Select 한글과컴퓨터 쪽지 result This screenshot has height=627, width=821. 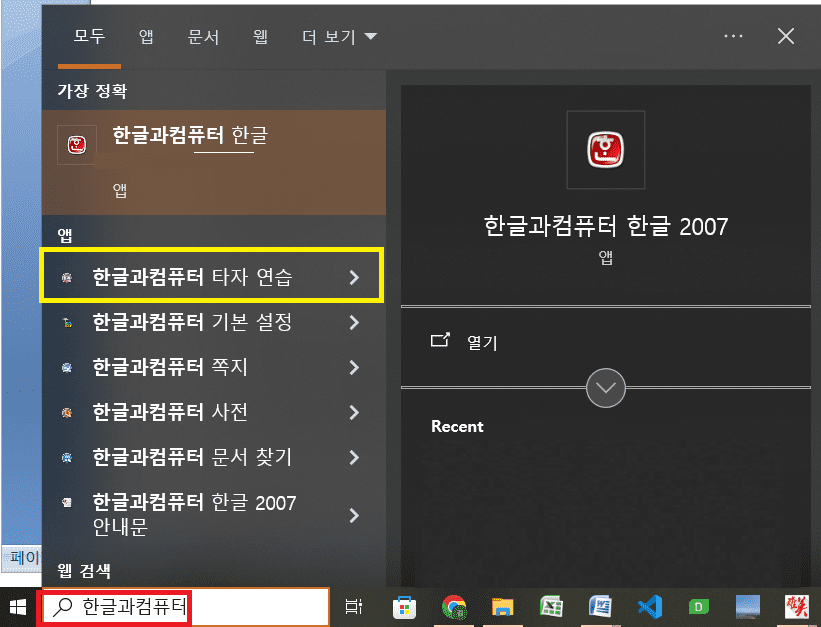tap(214, 368)
